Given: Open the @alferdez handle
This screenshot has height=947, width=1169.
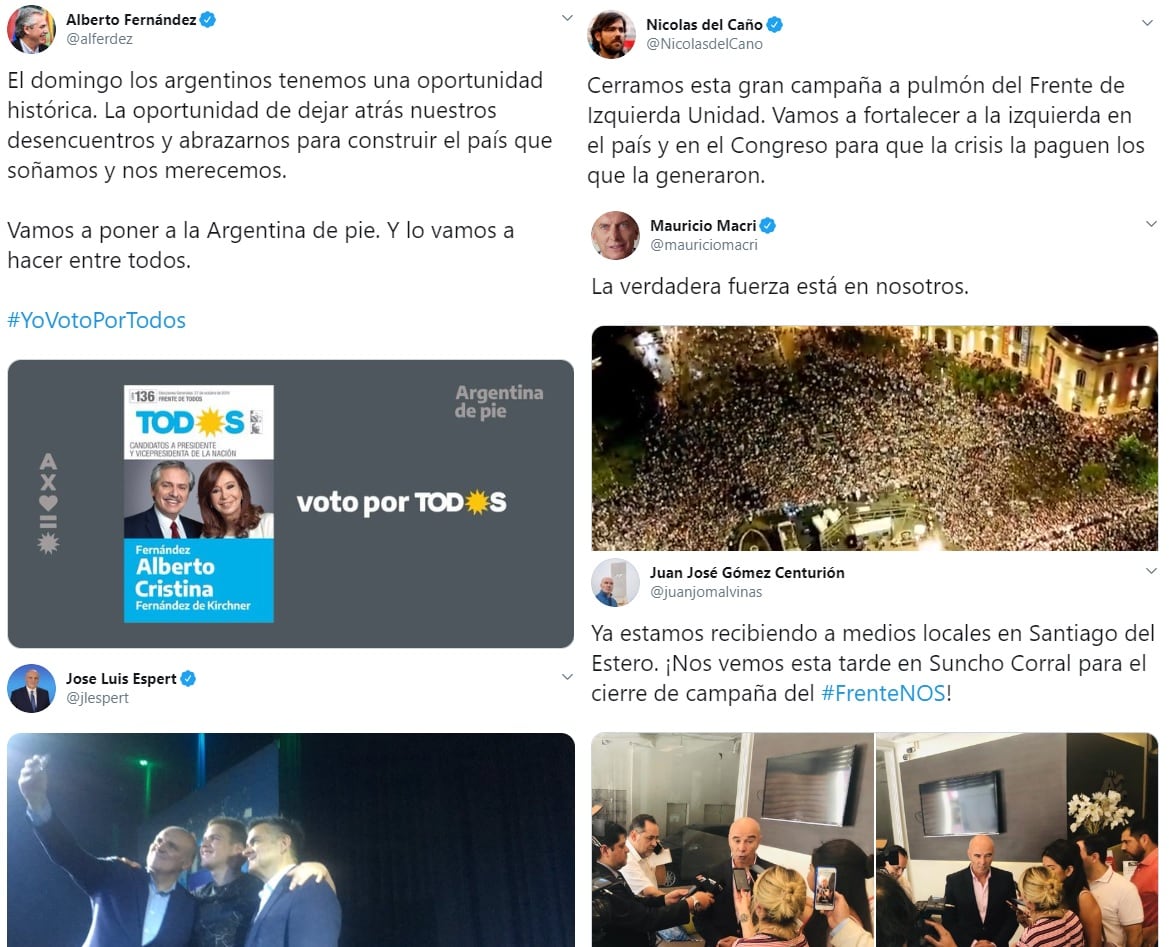Looking at the screenshot, I should point(99,39).
